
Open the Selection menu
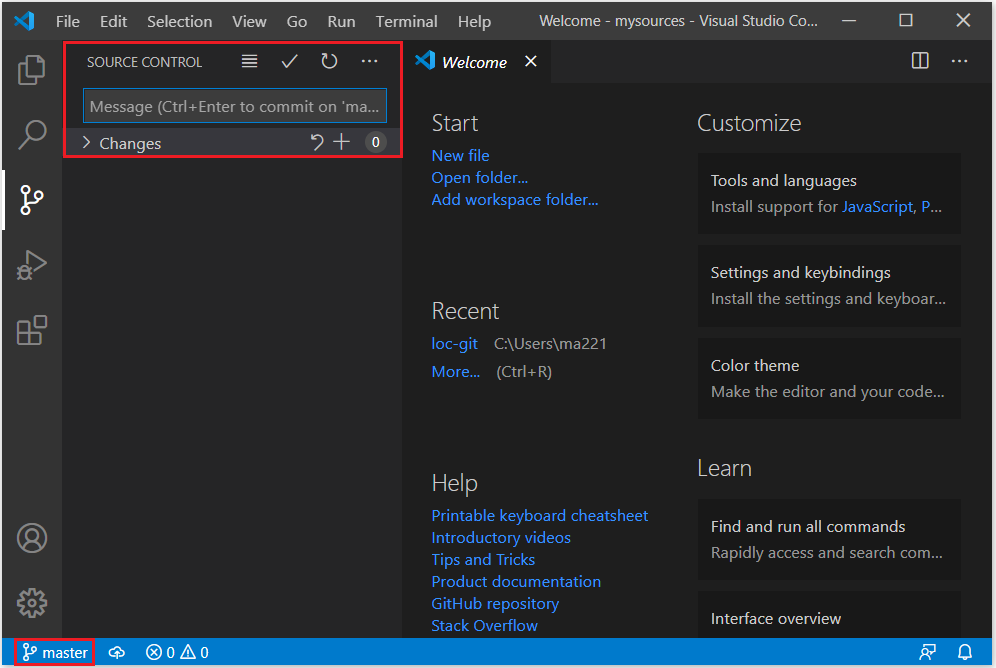tap(180, 22)
